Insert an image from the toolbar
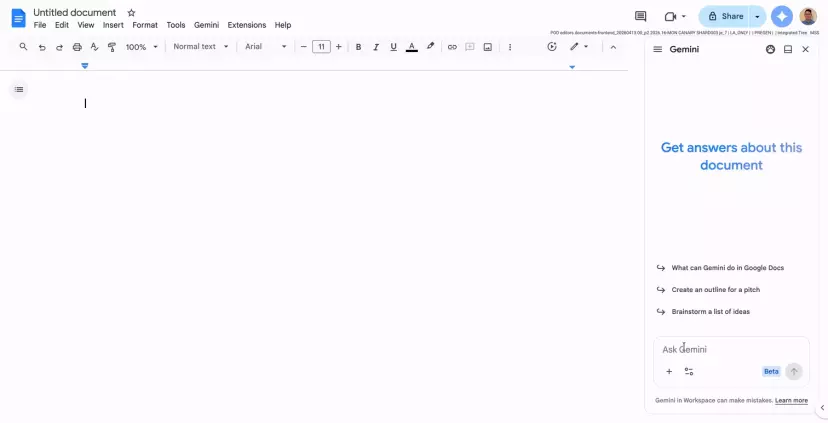Viewport: 828px width, 423px height. 488,47
